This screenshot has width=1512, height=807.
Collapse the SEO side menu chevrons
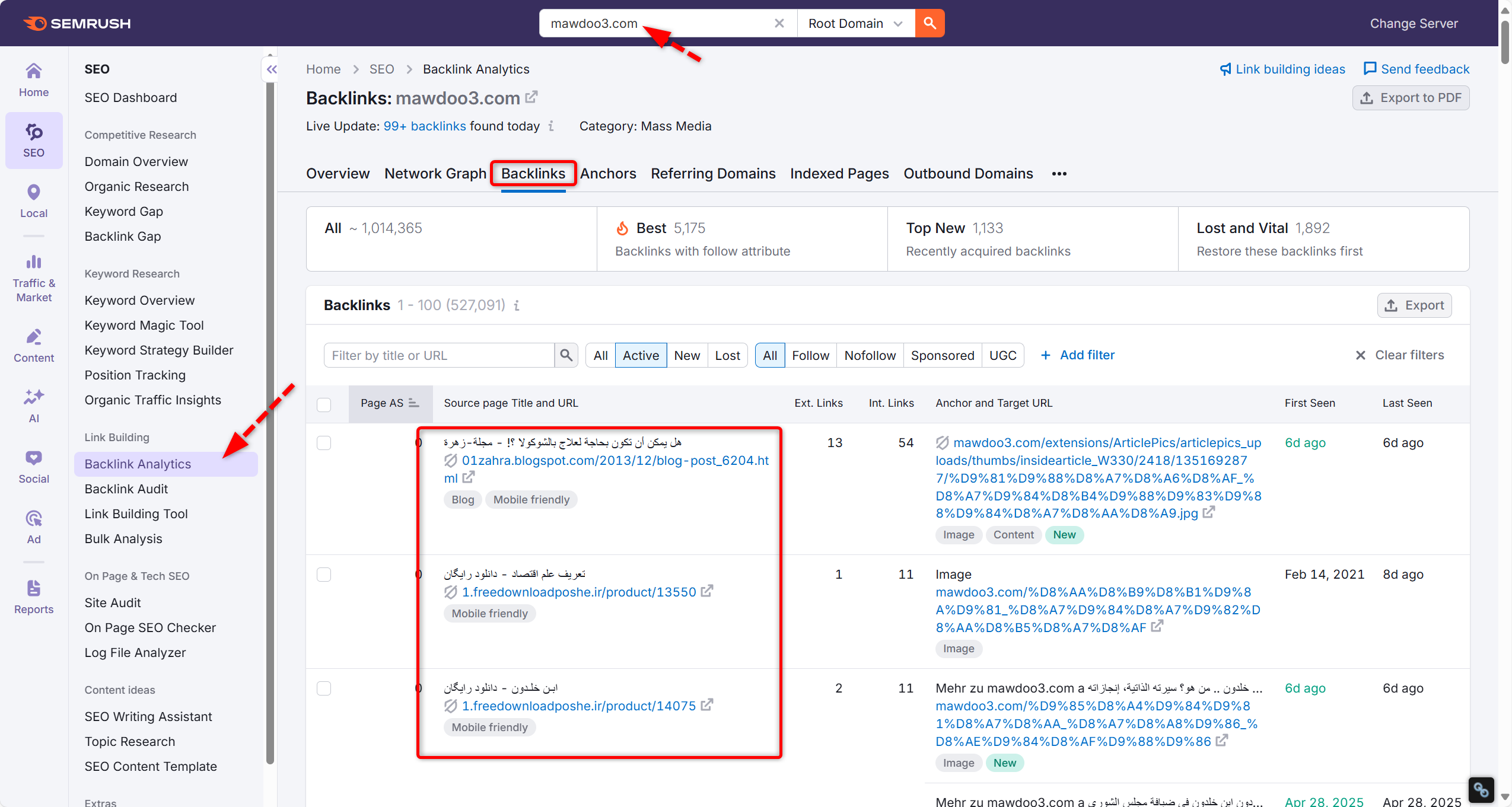pyautogui.click(x=272, y=69)
